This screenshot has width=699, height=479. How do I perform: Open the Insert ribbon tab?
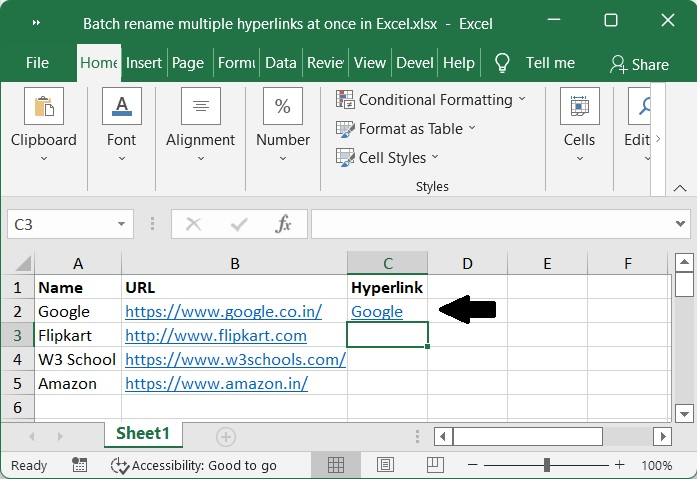144,62
